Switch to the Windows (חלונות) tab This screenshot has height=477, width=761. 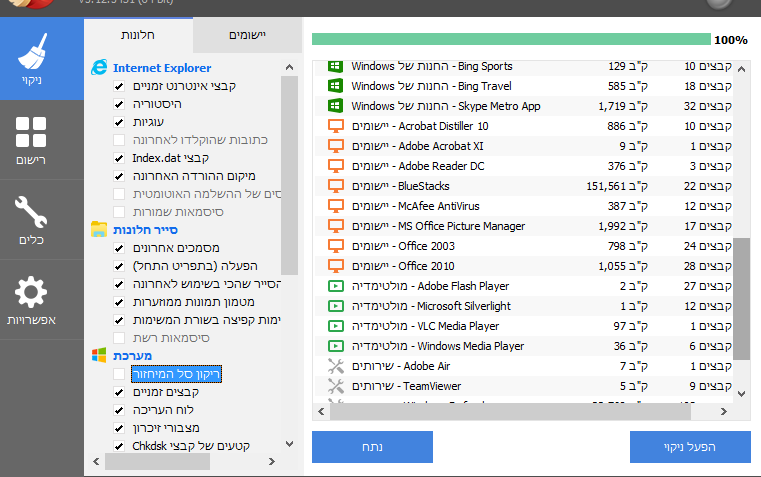click(138, 35)
